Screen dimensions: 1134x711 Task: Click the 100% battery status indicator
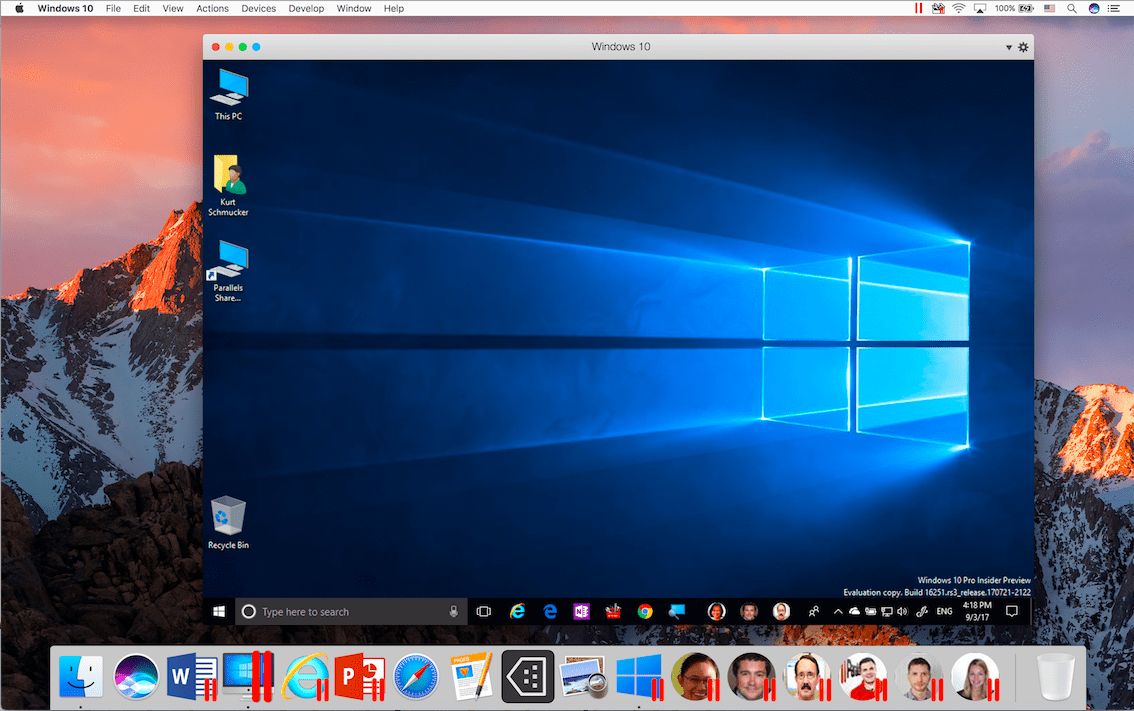(1014, 9)
